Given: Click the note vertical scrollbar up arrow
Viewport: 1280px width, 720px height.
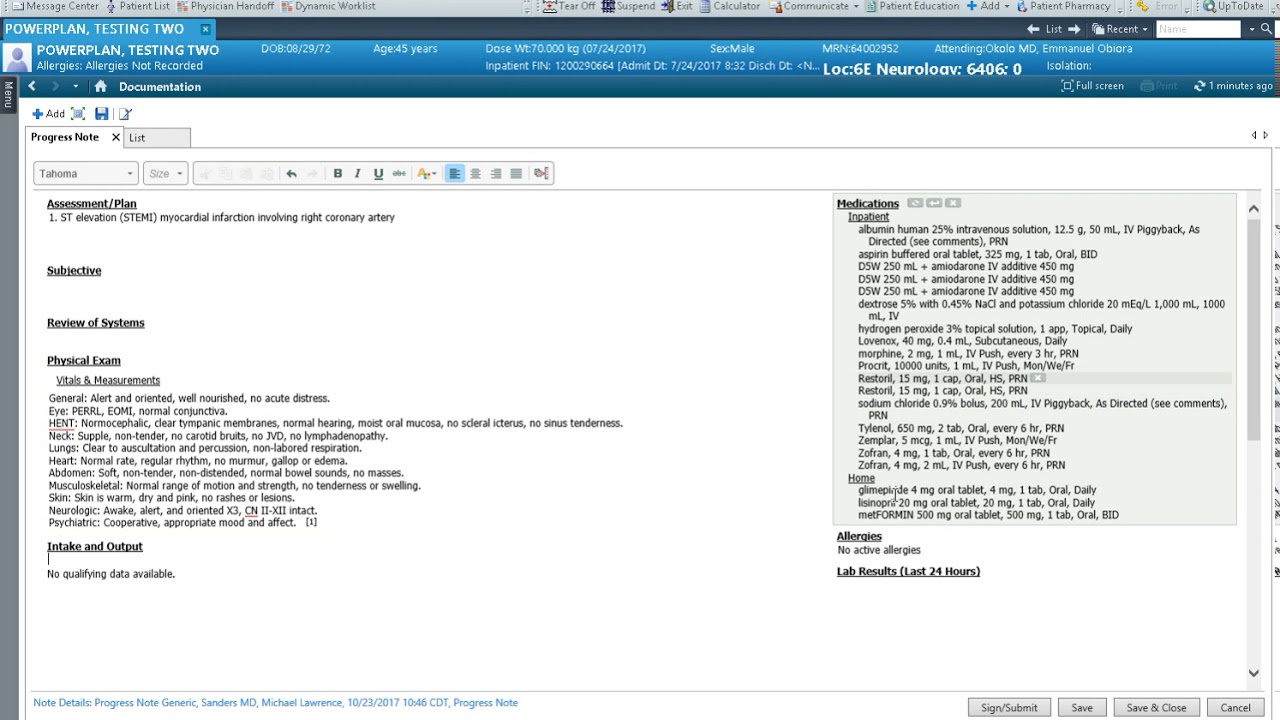Looking at the screenshot, I should point(1254,209).
